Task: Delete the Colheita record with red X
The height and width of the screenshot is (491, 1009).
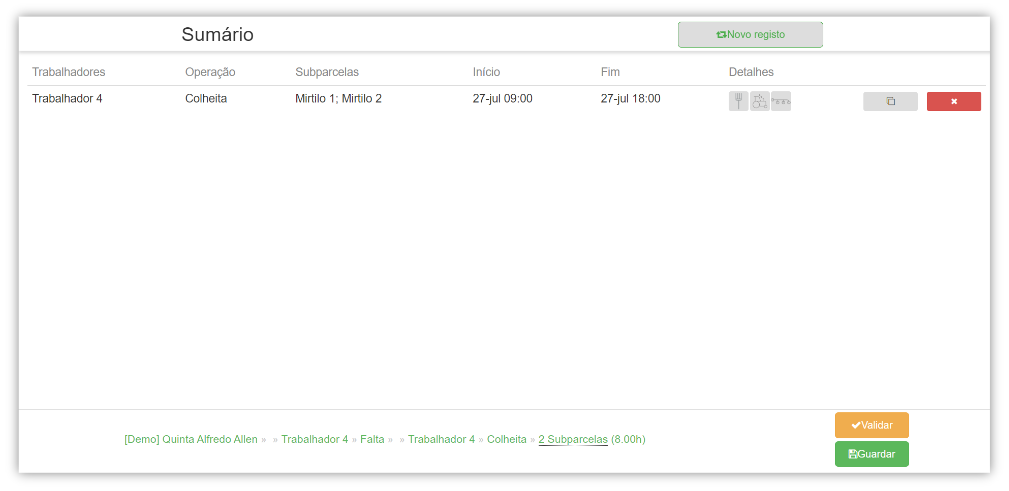Action: 954,102
